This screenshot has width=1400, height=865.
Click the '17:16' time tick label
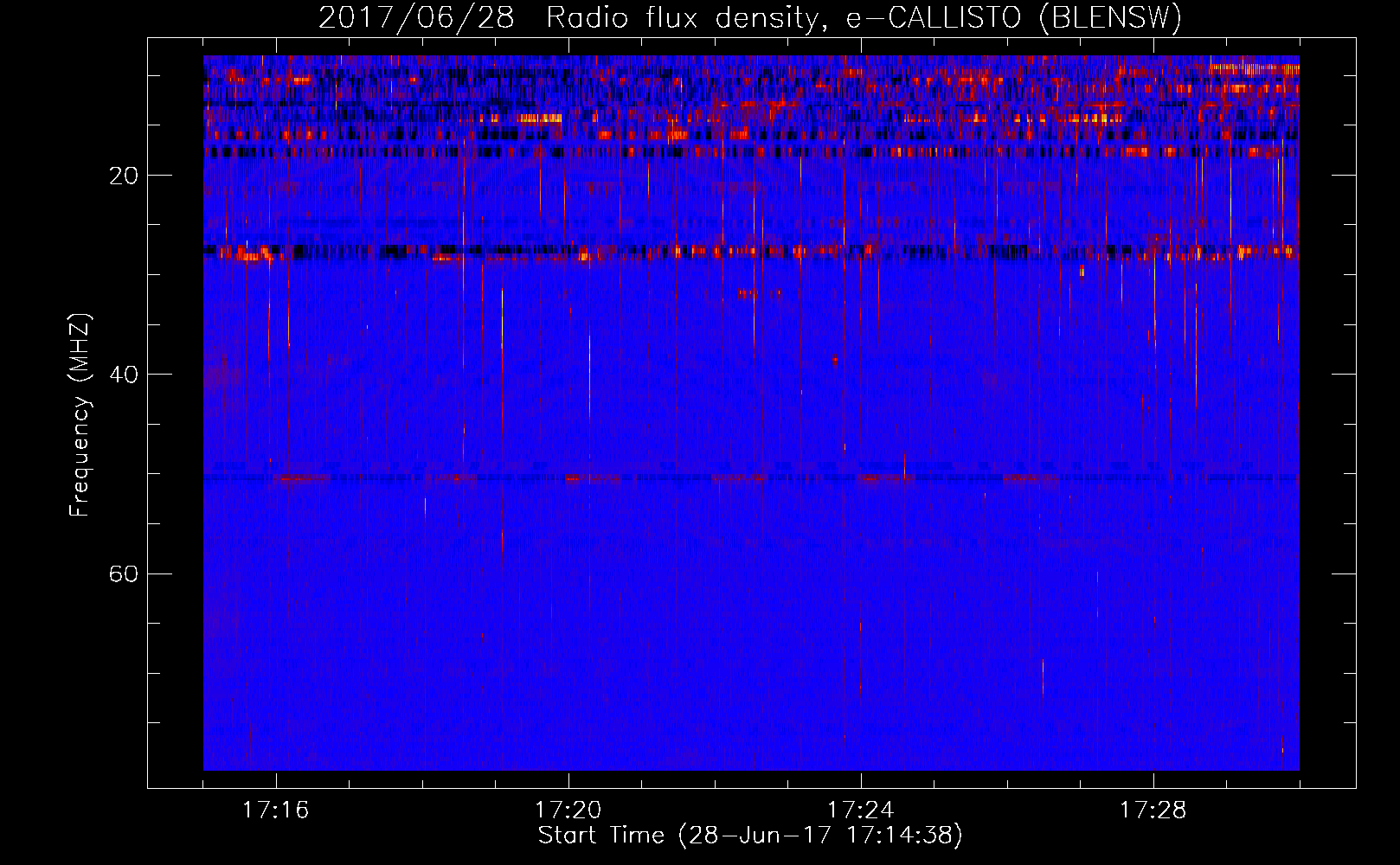pos(275,811)
